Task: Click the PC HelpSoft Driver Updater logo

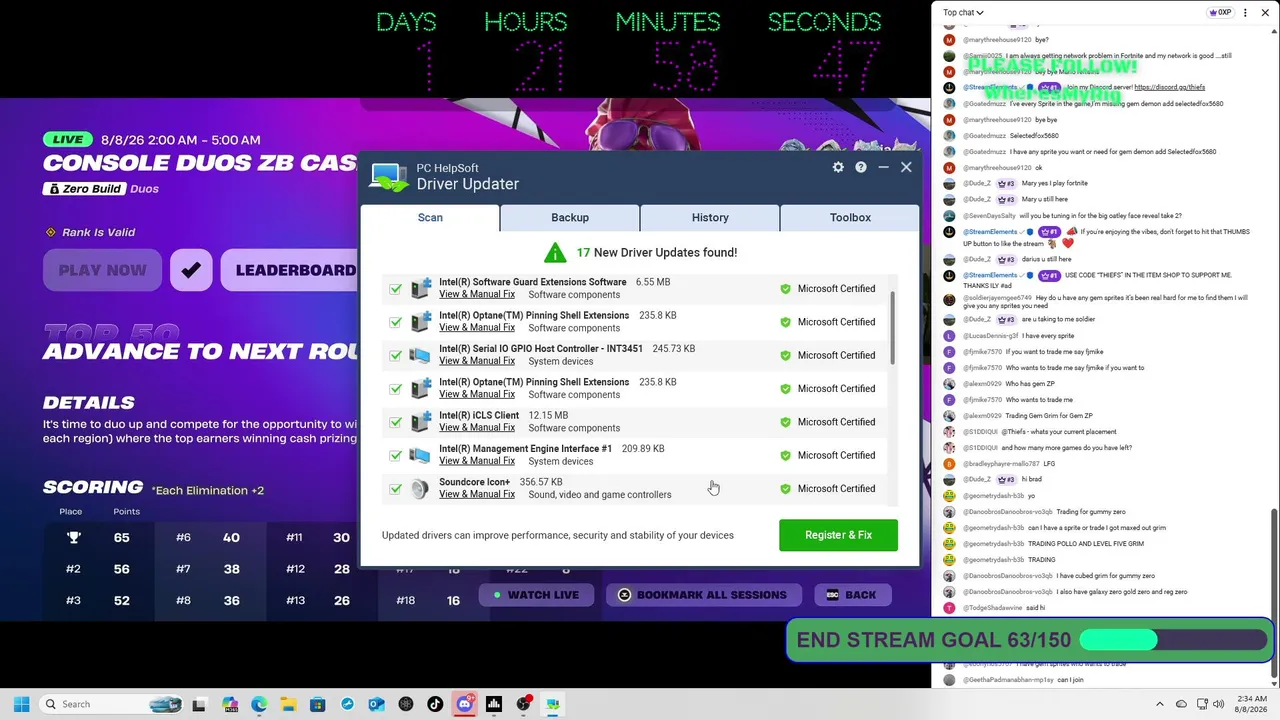Action: [389, 176]
